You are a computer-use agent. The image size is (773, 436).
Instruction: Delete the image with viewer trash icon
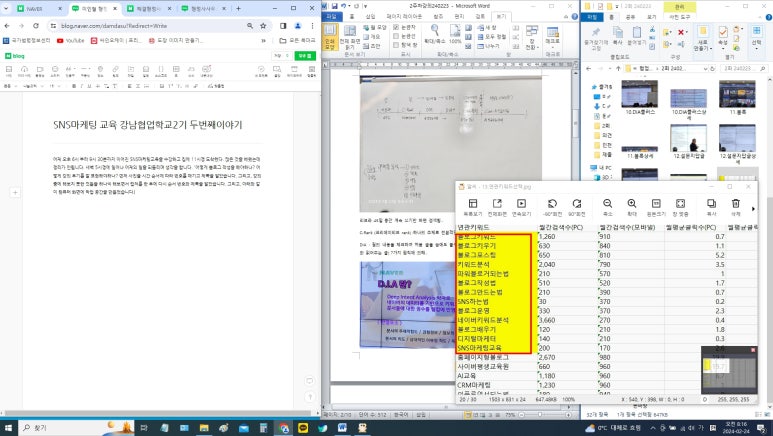[x=736, y=207]
